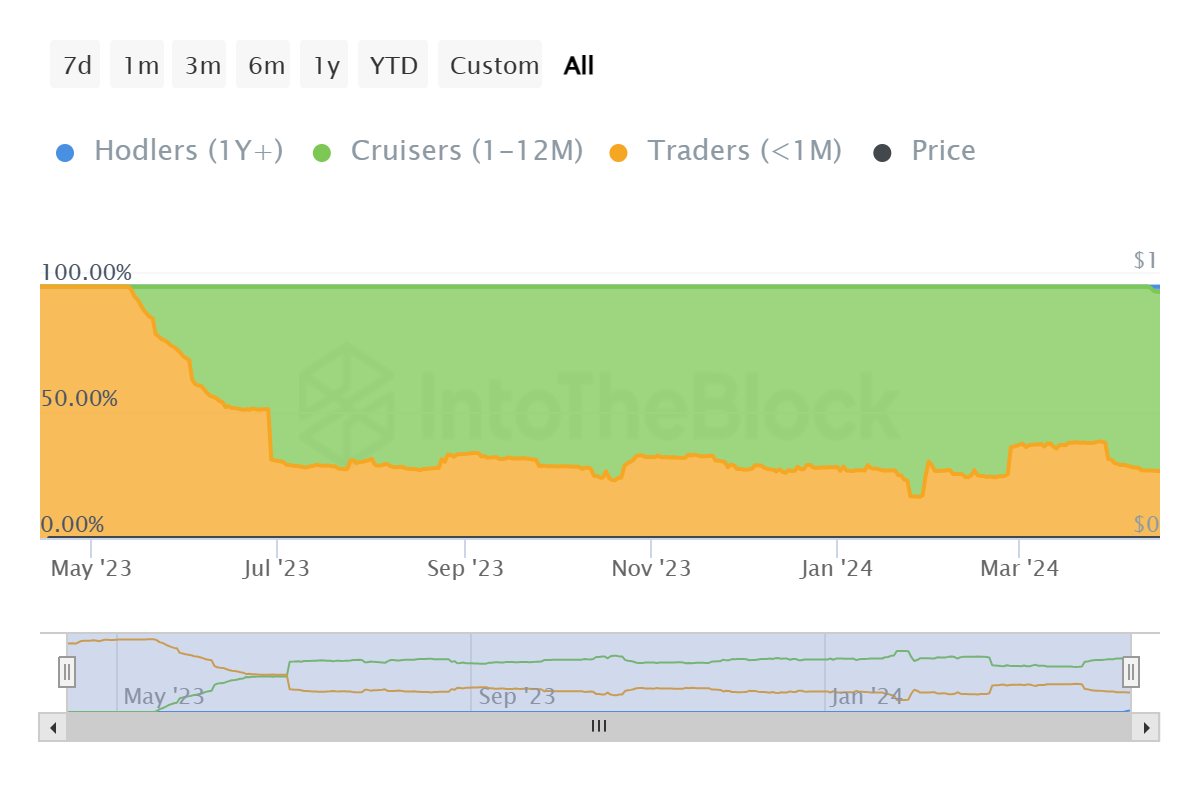Toggle the Cruisers (1-12M) series

click(x=466, y=151)
